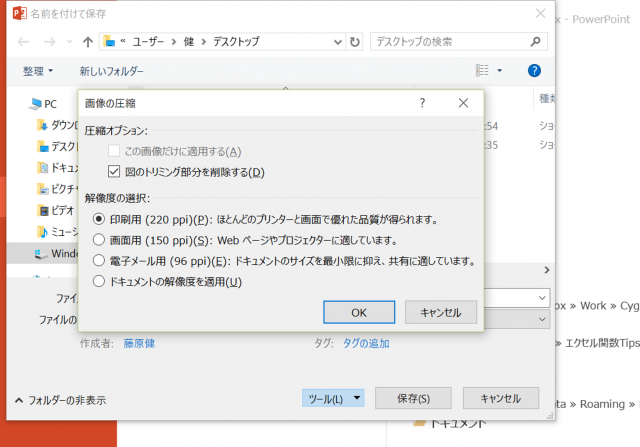640x447 pixels.
Task: Click the blue help icon in Save dialog
Action: pyautogui.click(x=534, y=71)
